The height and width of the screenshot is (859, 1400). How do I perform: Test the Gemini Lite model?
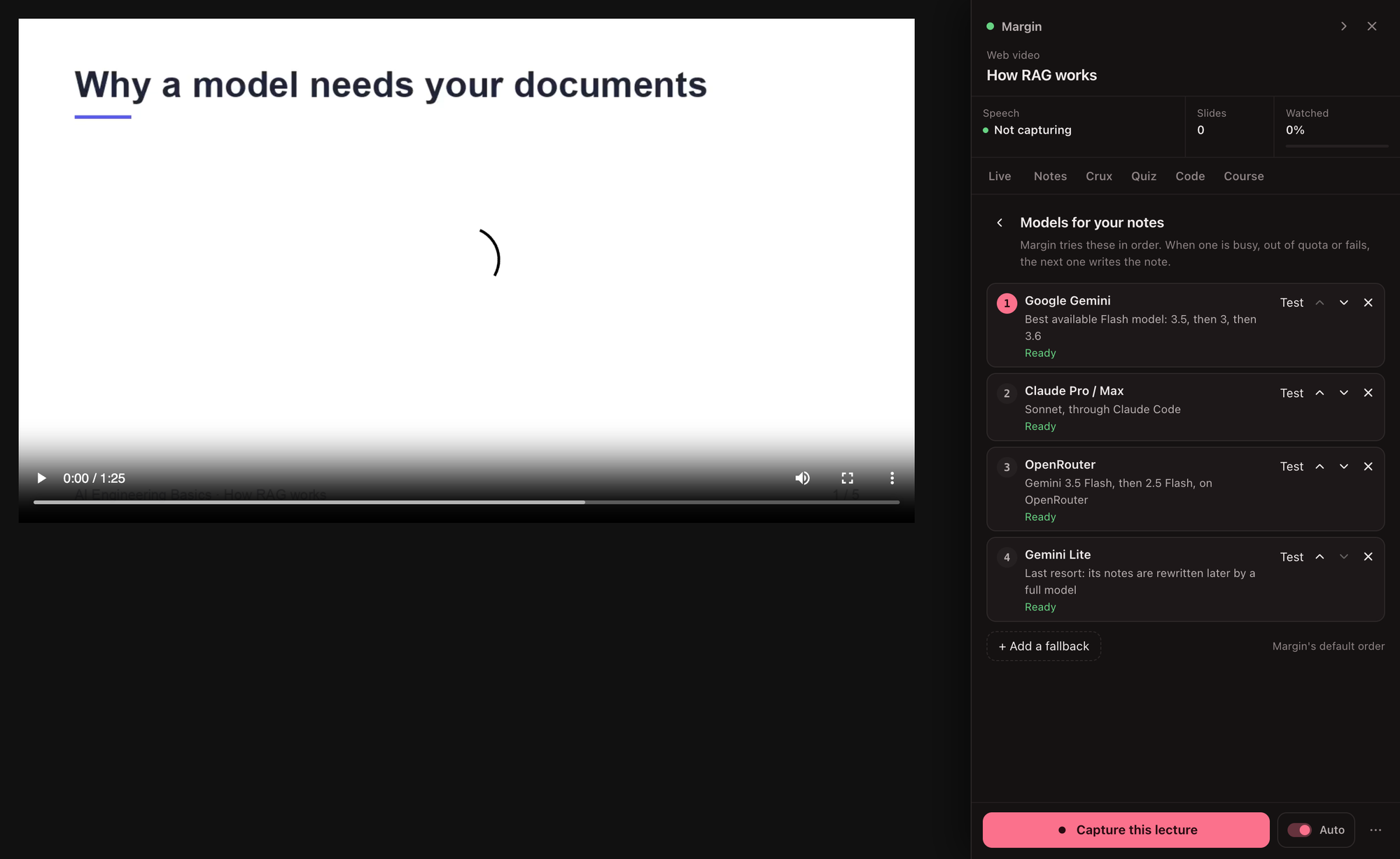(x=1291, y=557)
